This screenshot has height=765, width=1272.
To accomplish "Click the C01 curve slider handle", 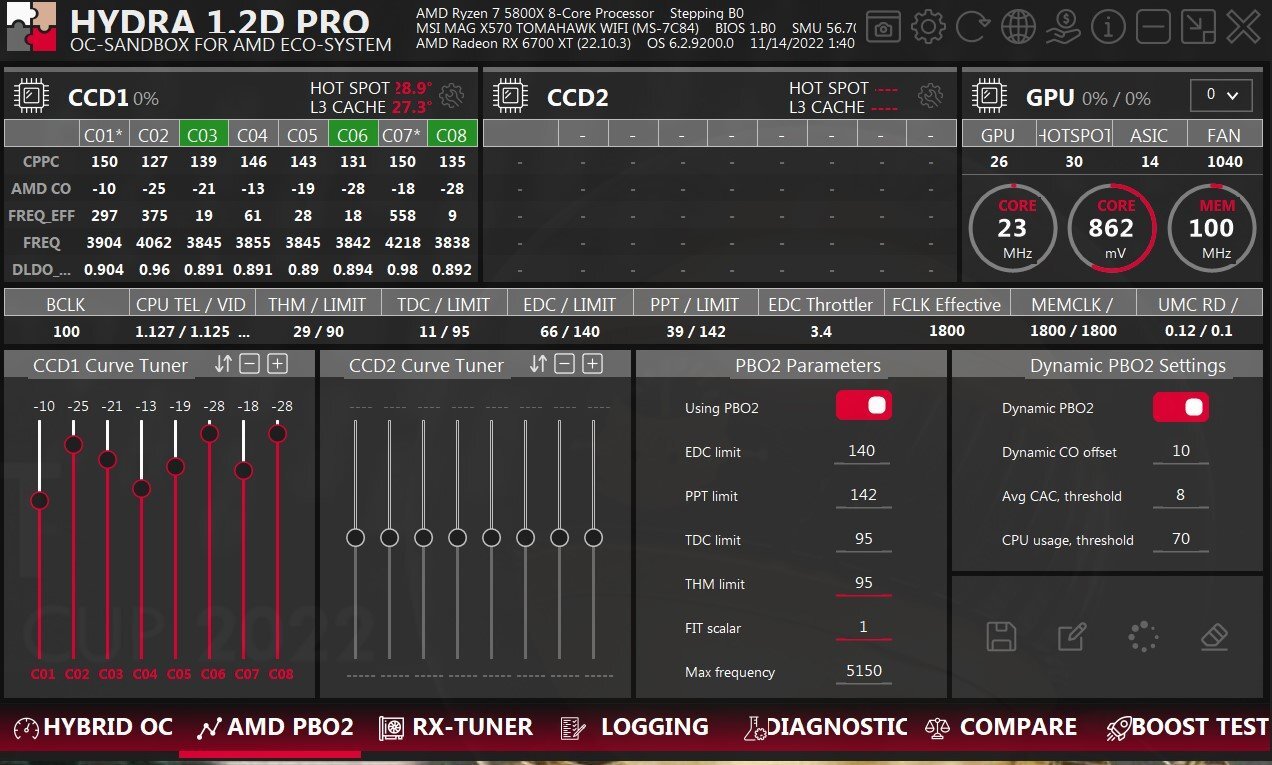I will pyautogui.click(x=40, y=500).
